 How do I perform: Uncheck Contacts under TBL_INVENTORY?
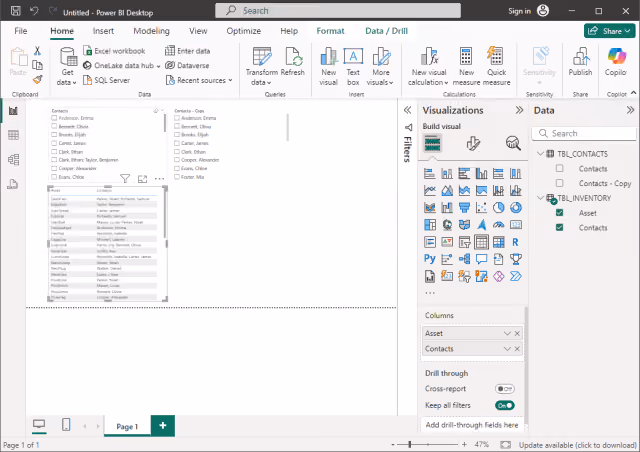point(560,227)
